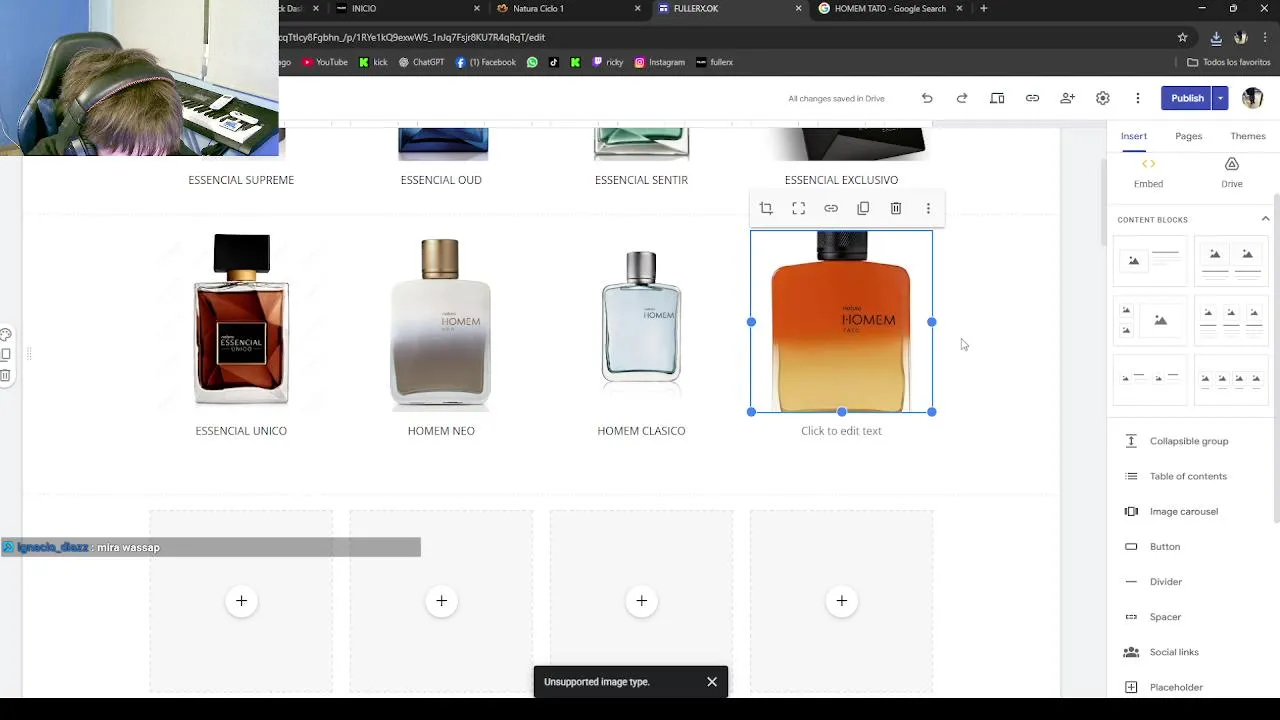Screen dimensions: 1280x720
Task: Edit the 'Click to edit text' caption
Action: pos(841,431)
